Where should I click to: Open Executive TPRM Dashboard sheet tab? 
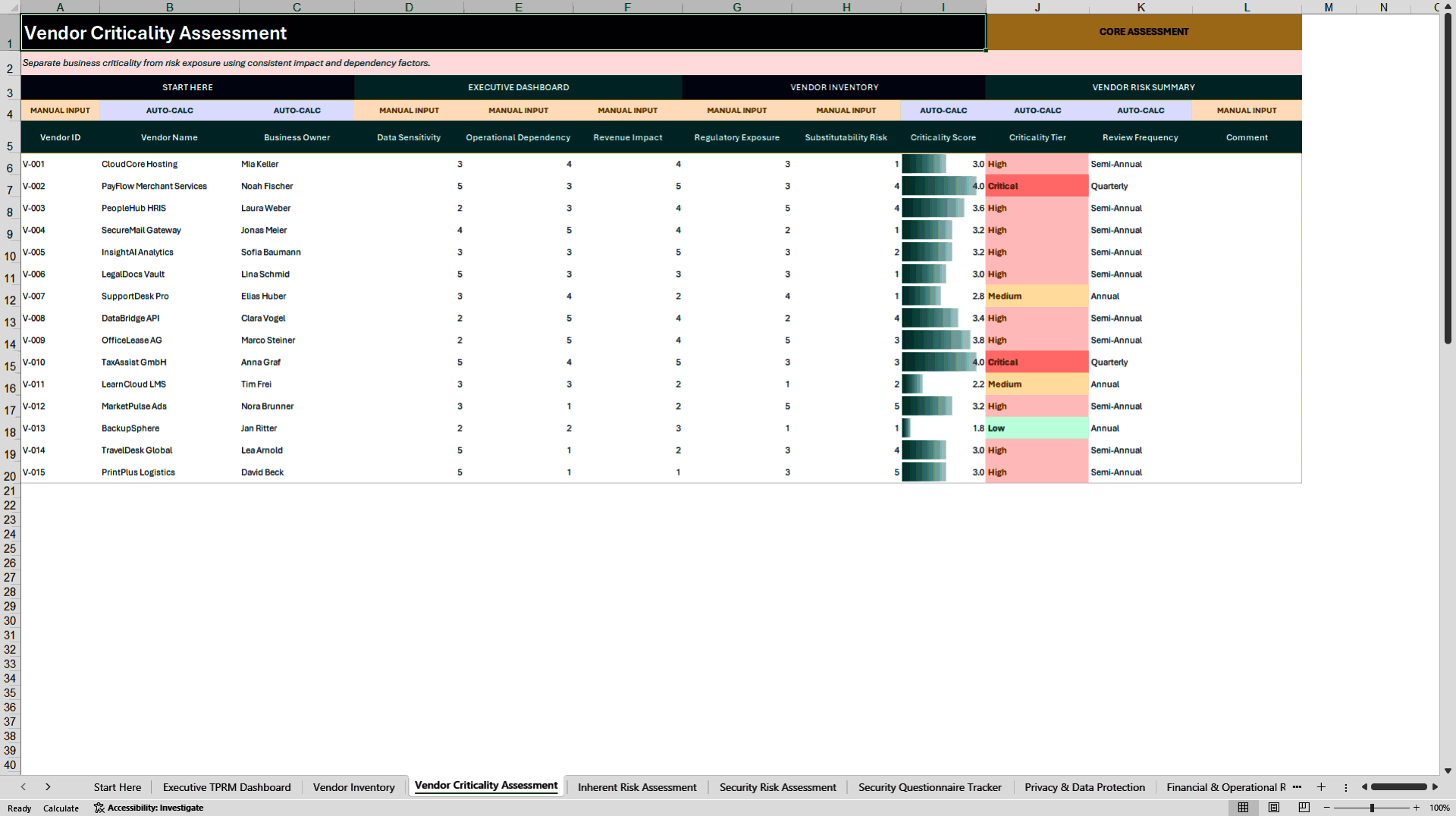tap(227, 787)
